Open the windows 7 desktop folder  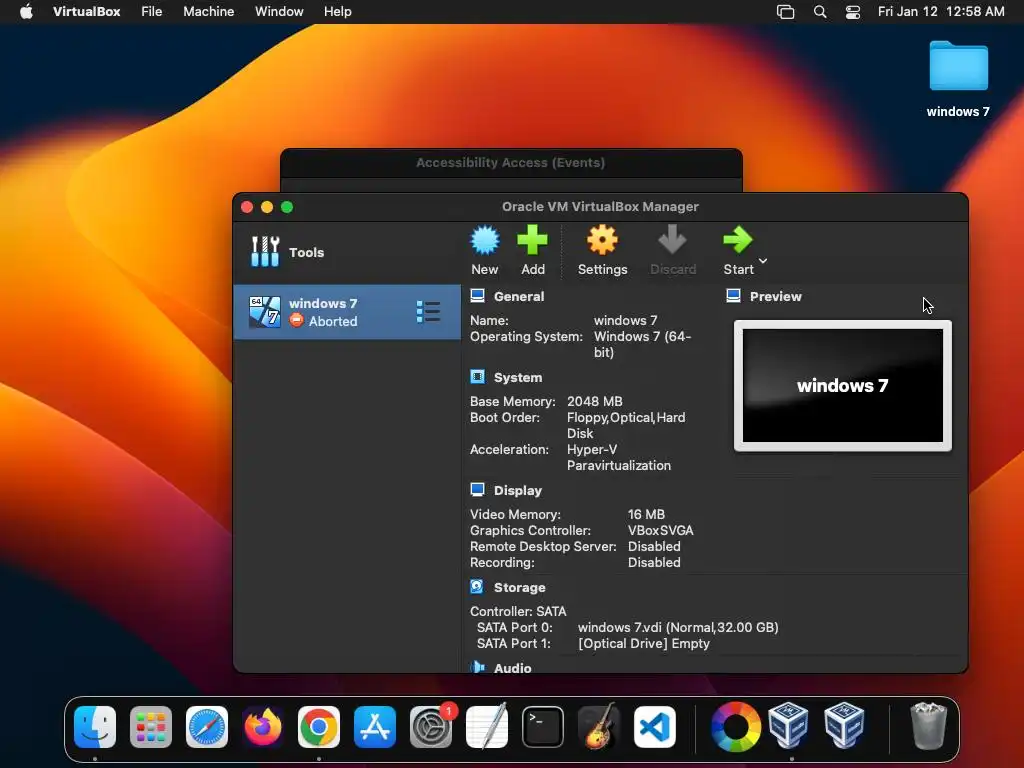coord(958,78)
